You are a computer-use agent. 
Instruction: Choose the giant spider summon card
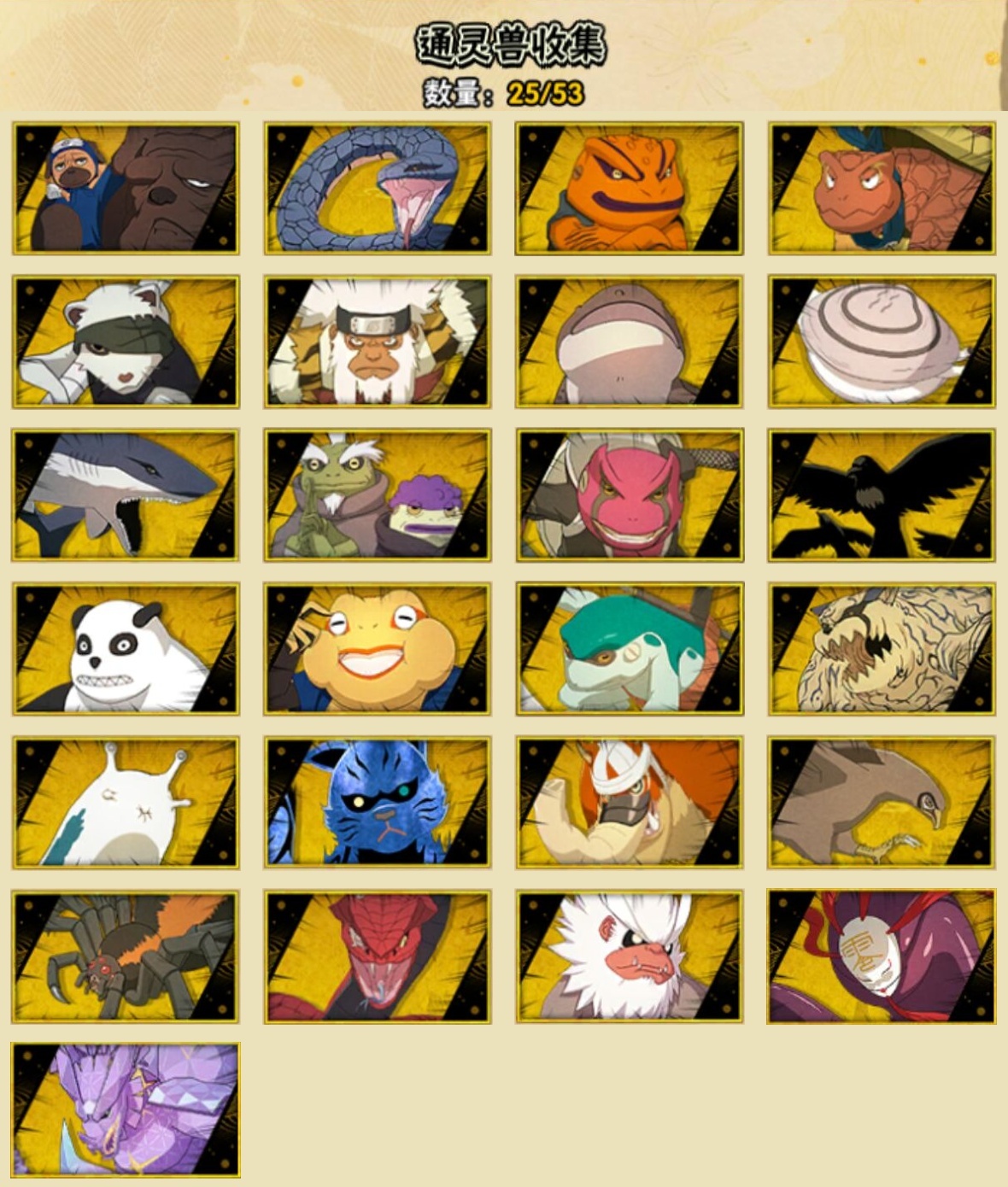coord(126,956)
